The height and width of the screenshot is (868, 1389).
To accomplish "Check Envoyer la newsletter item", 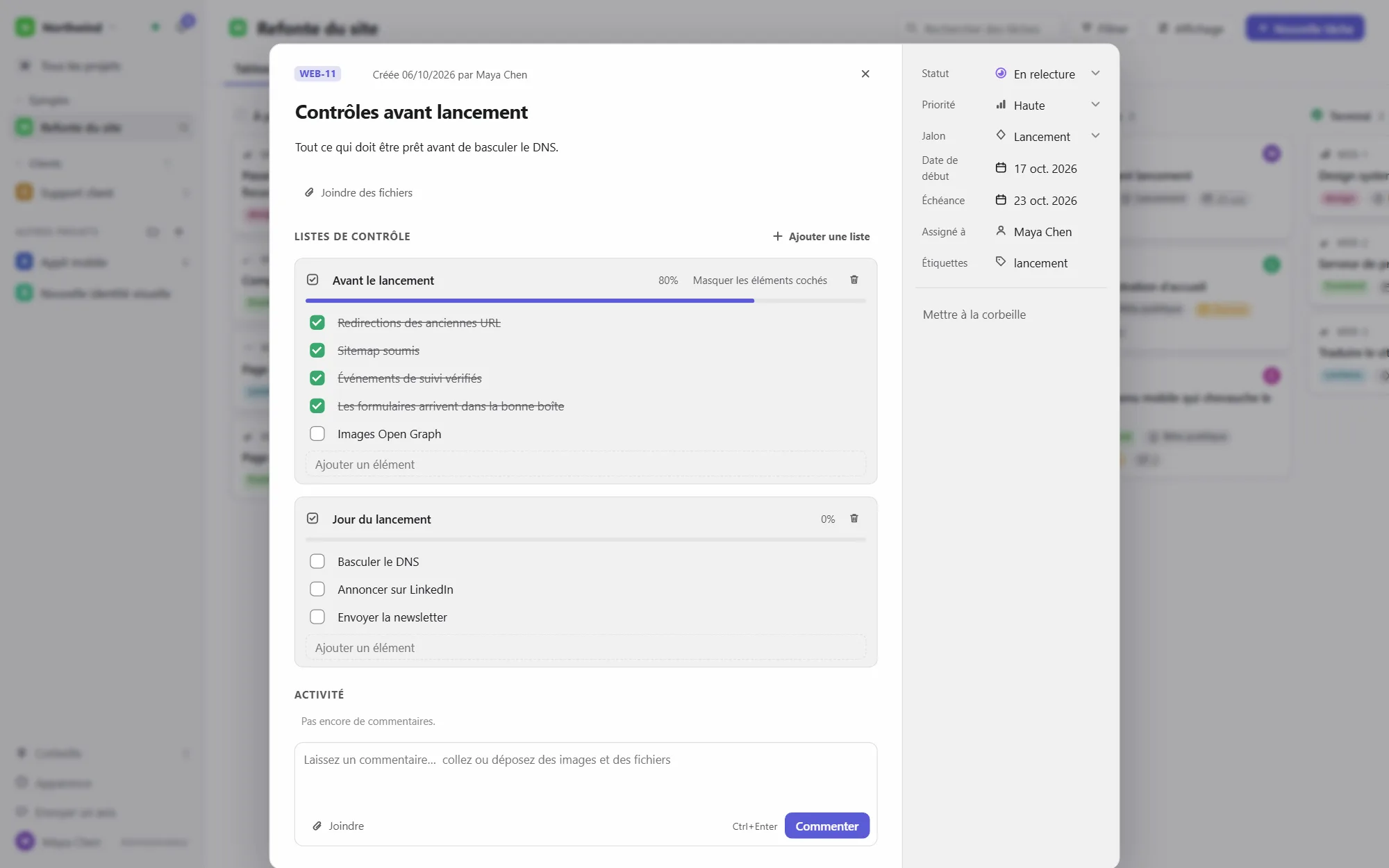I will coord(317,617).
